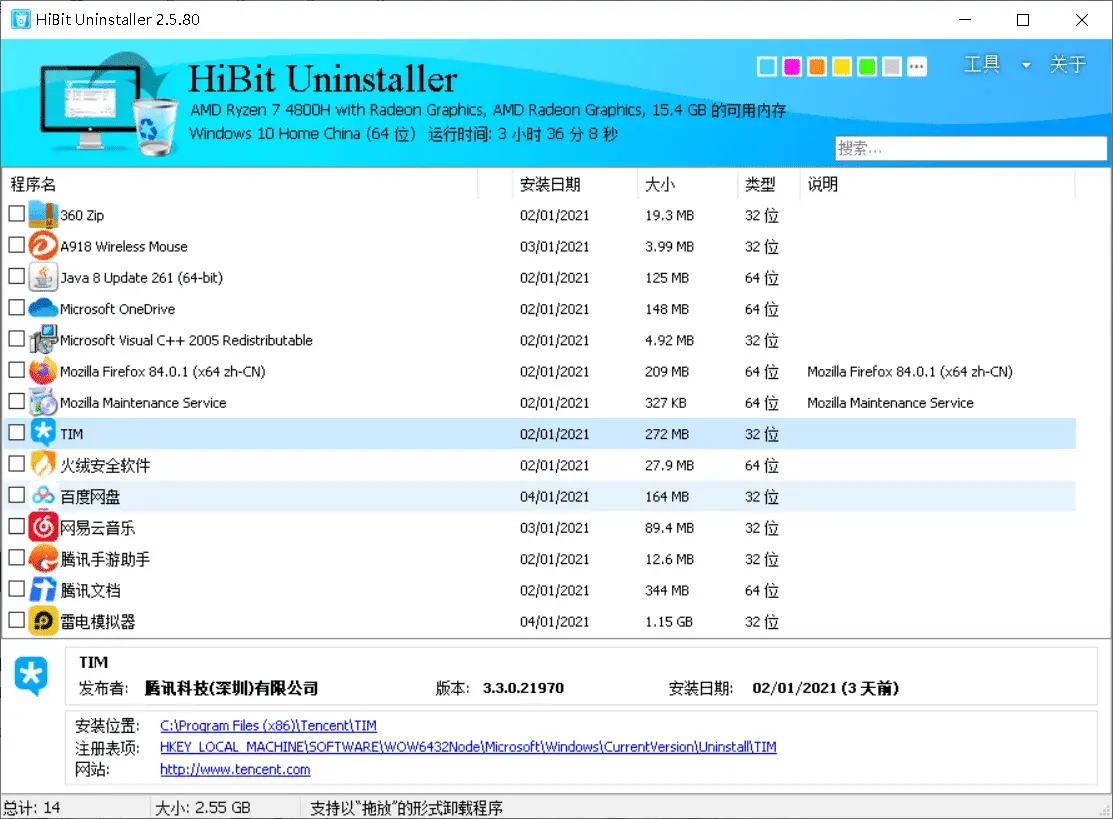Click the Mozilla Maintenance Service icon
1113x819 pixels.
tap(43, 402)
